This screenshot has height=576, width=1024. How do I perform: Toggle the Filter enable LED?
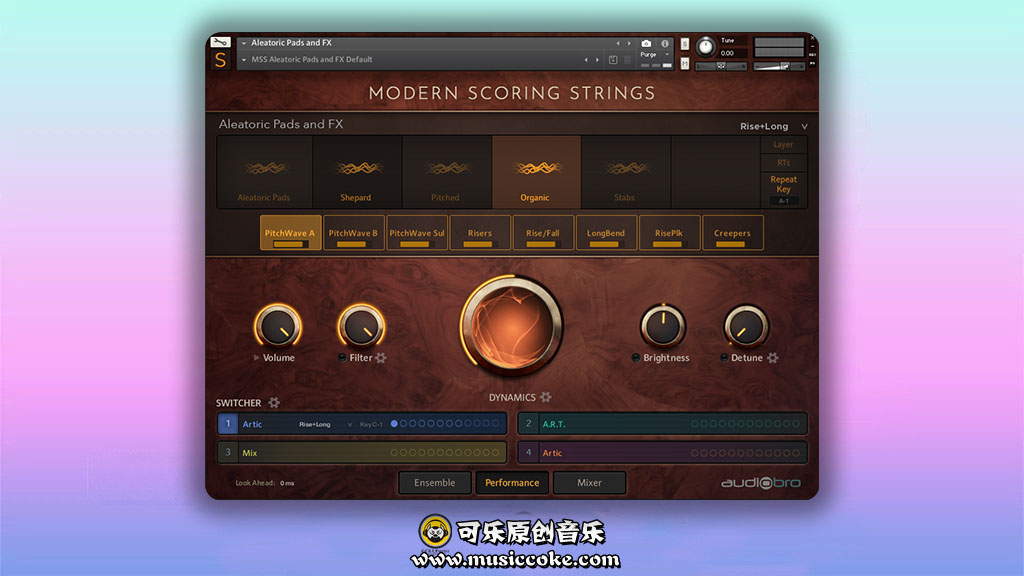tap(342, 358)
